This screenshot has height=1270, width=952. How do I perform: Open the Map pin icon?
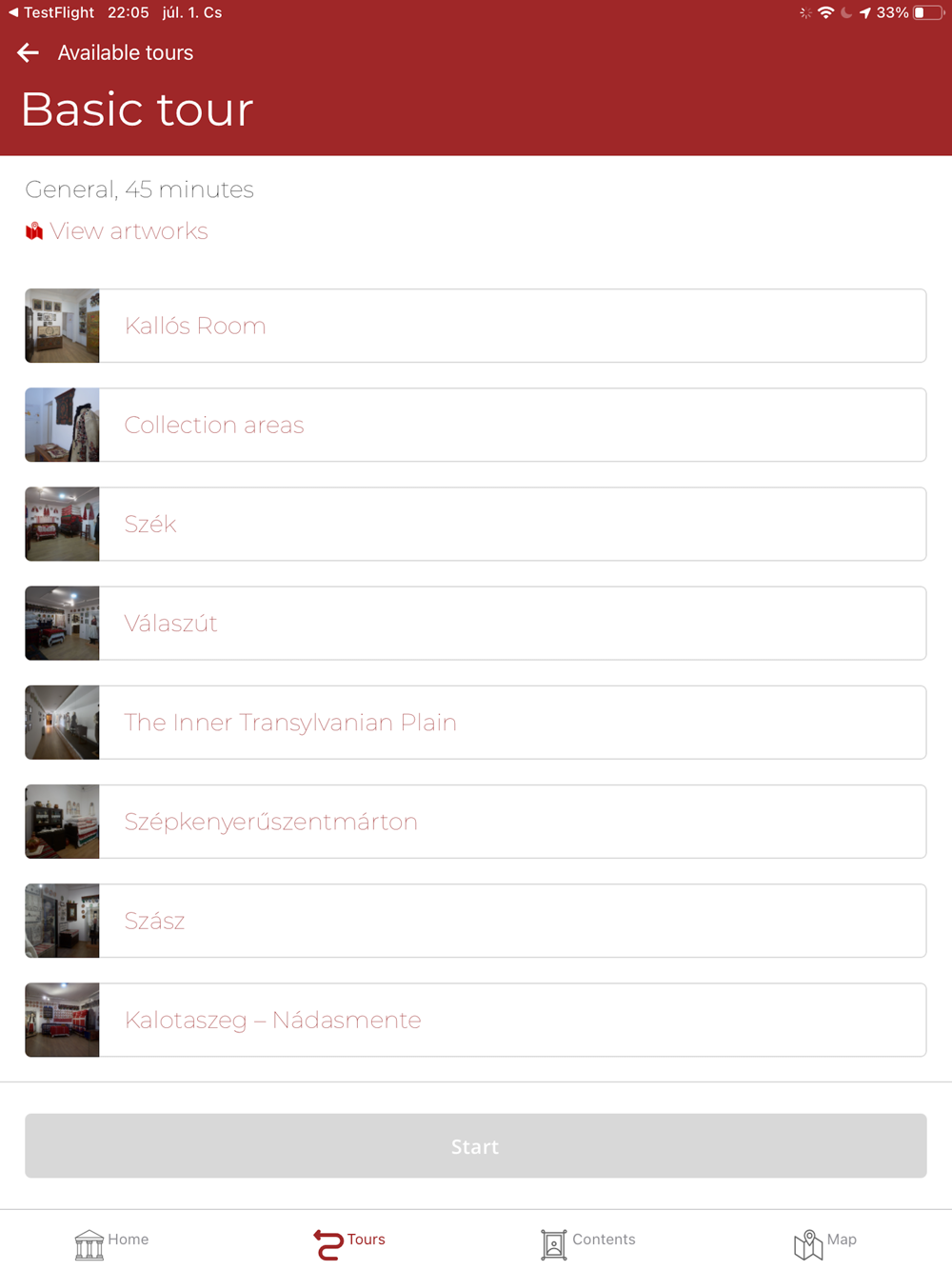tap(808, 1244)
